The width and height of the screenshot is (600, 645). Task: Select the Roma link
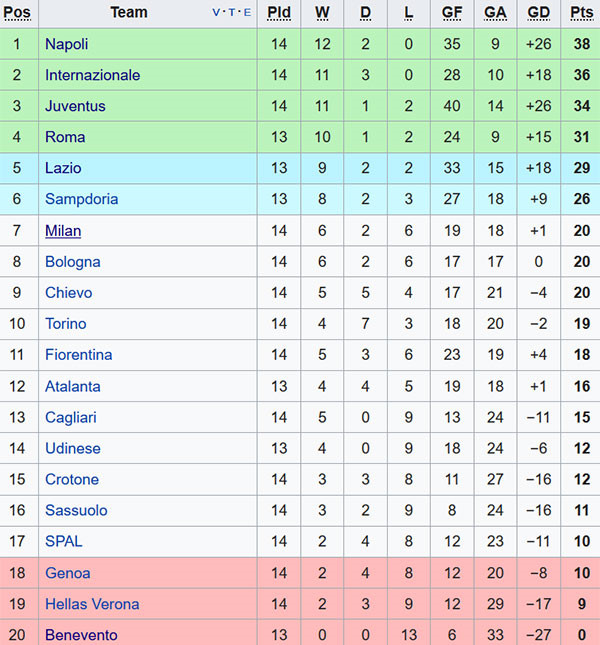point(65,137)
